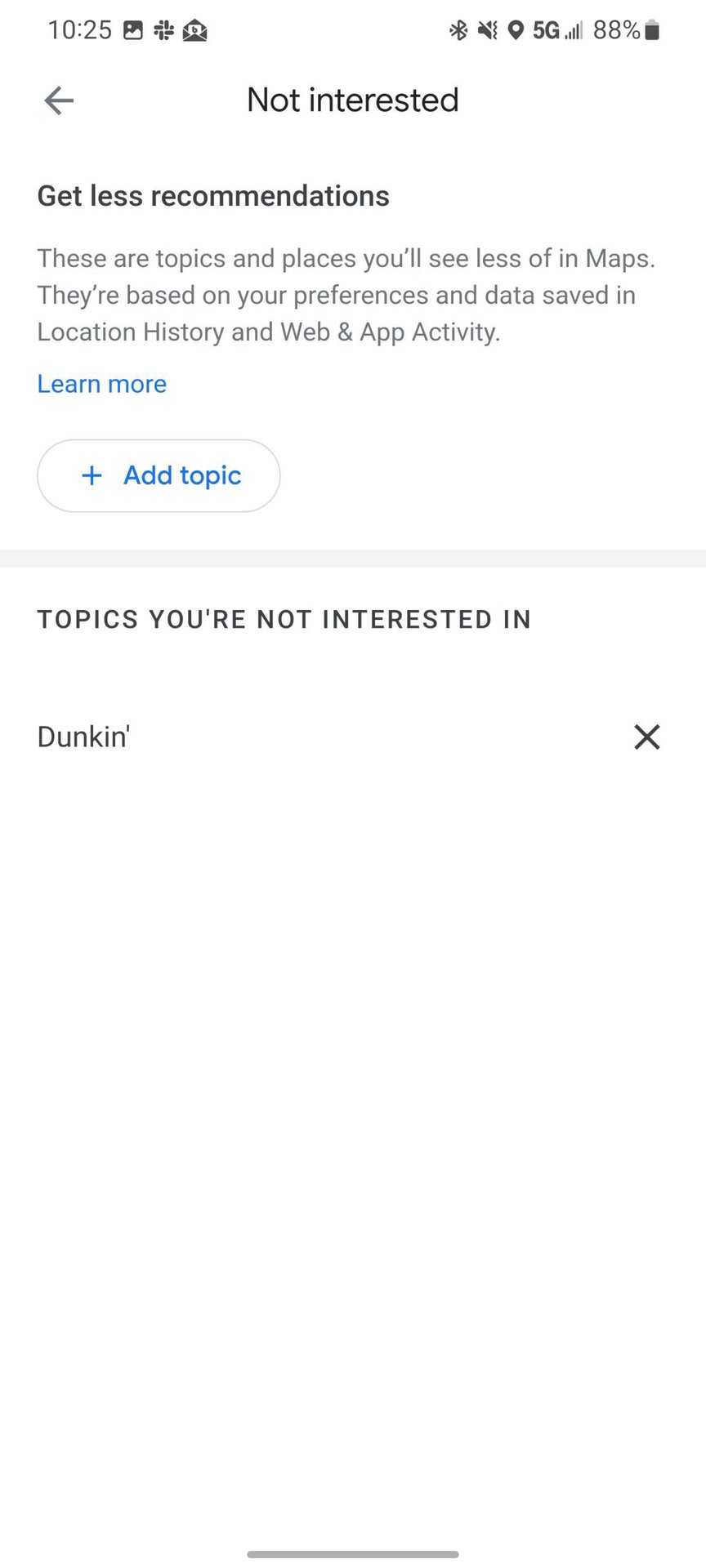
Task: Open the Learn more link
Action: pos(102,384)
